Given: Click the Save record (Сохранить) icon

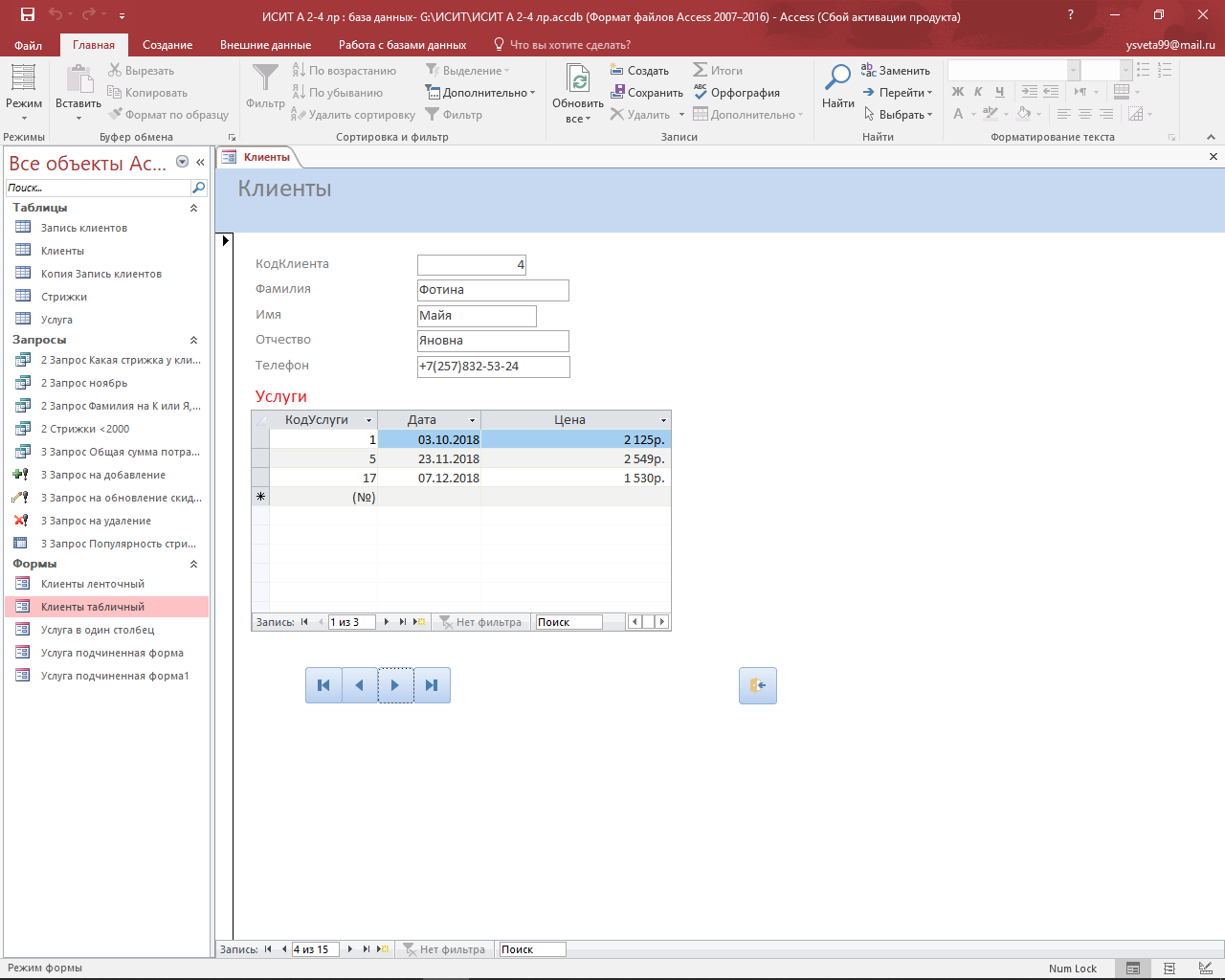Looking at the screenshot, I should 617,93.
